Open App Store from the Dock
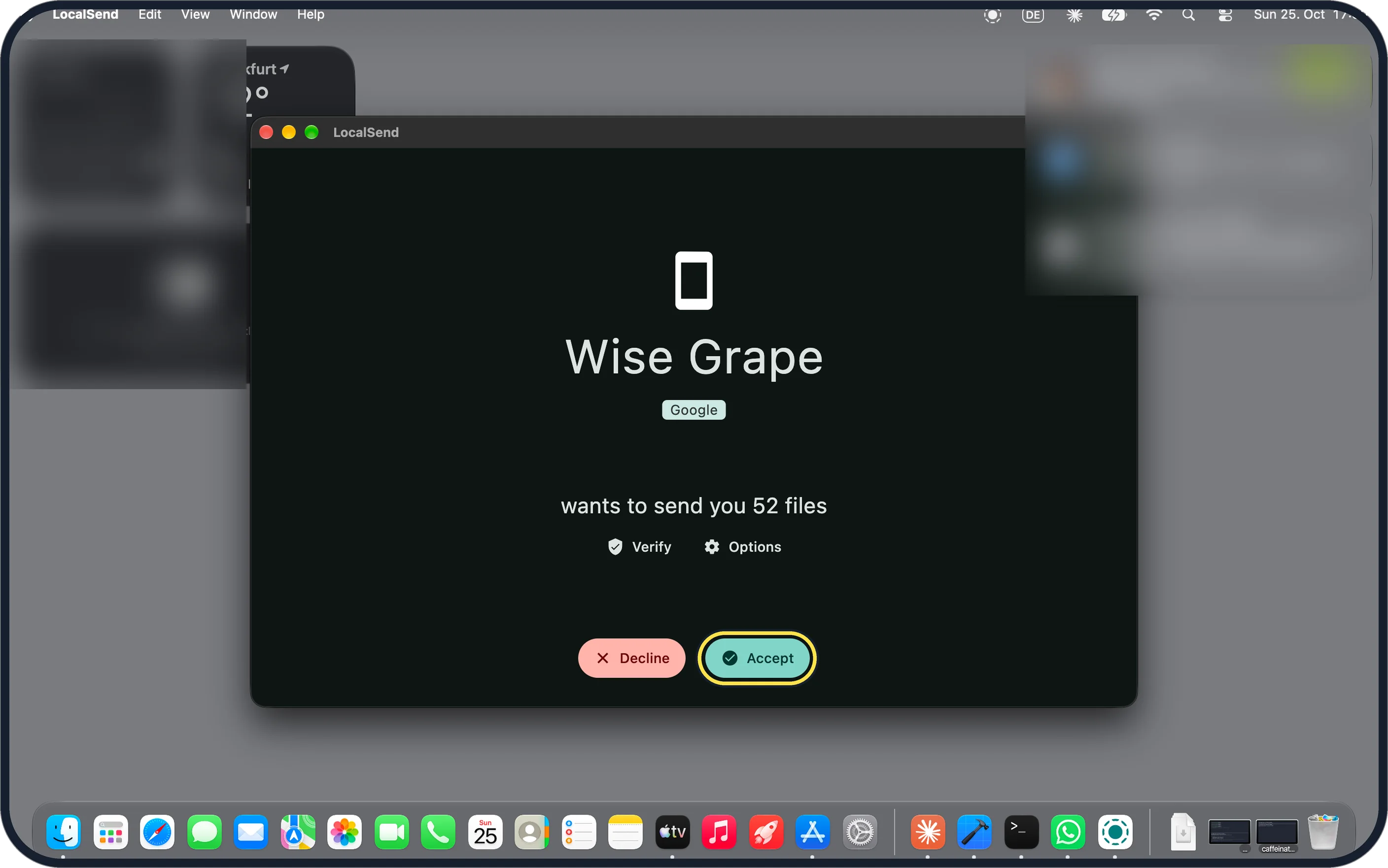1388x868 pixels. 813,832
